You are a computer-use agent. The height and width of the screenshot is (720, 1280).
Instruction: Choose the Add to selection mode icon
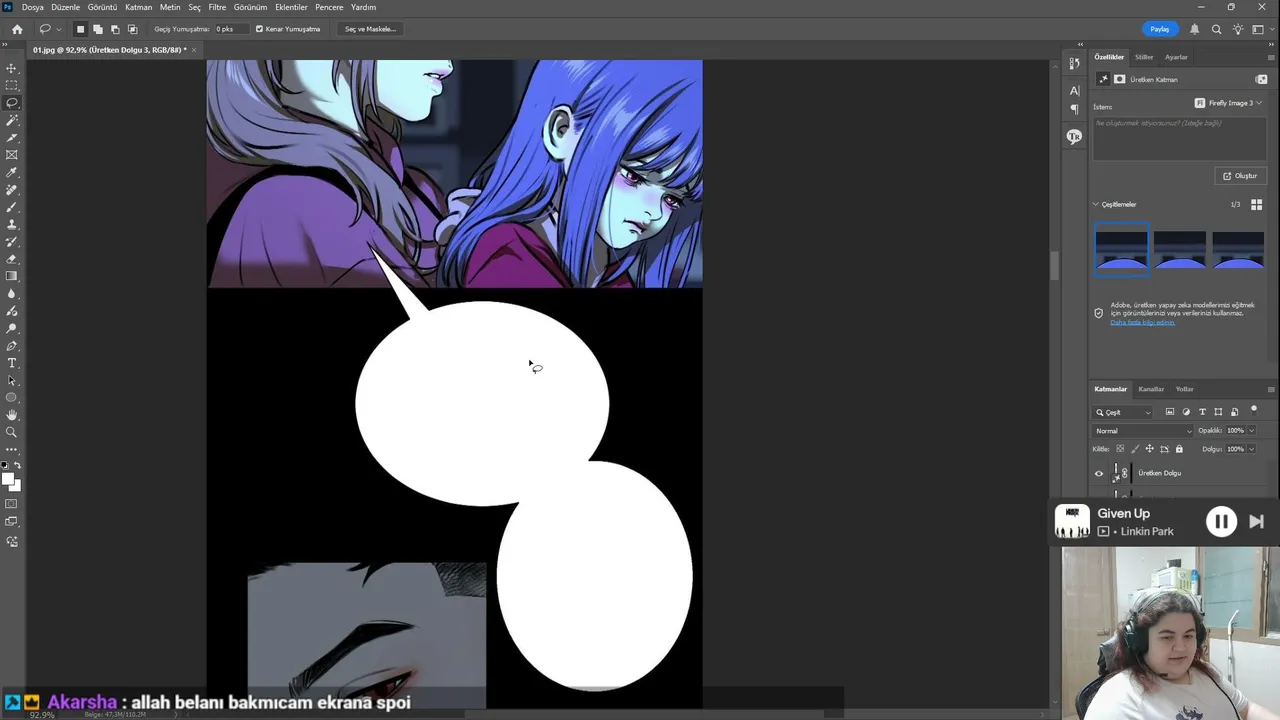[97, 29]
